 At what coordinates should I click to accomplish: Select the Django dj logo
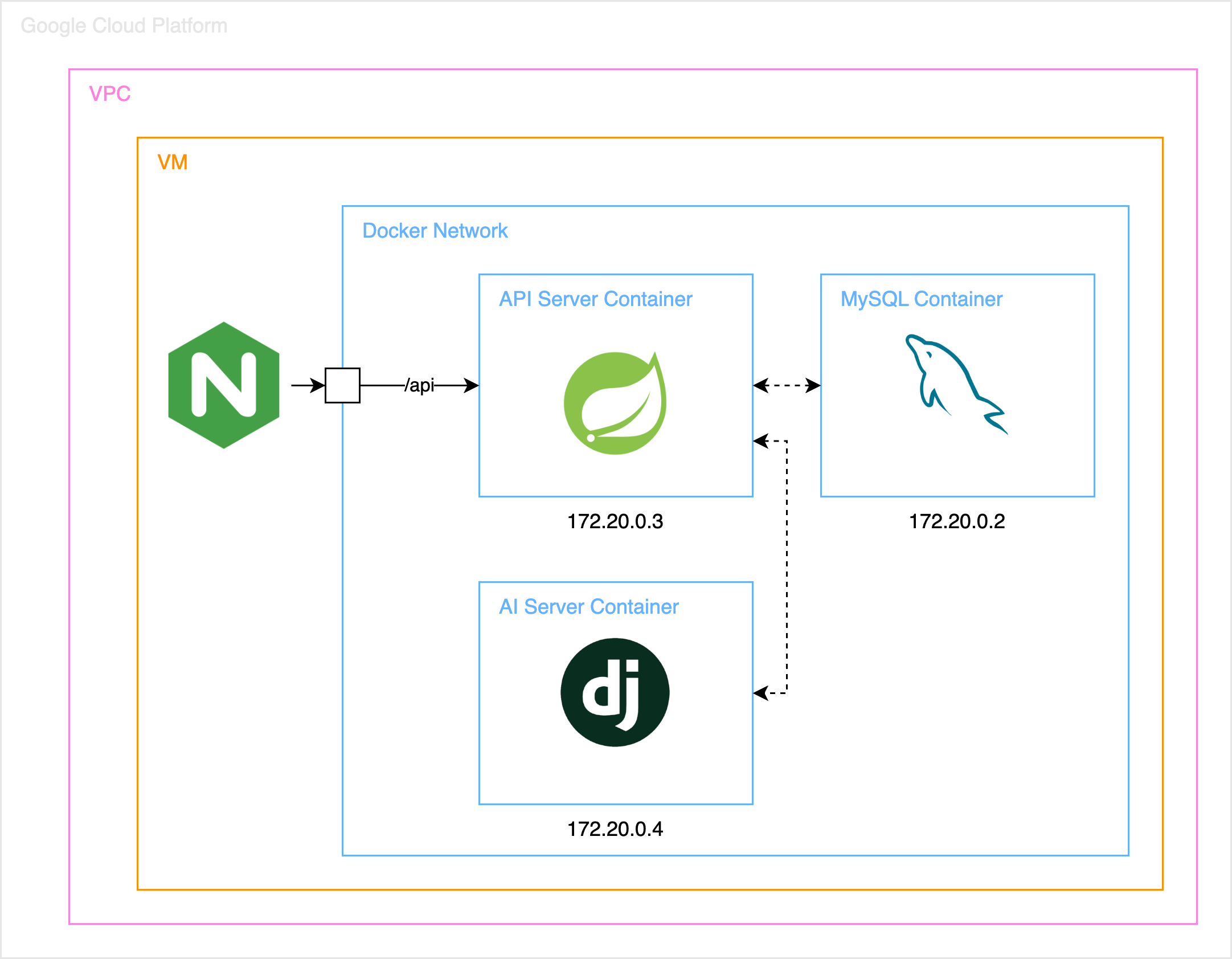[x=615, y=692]
